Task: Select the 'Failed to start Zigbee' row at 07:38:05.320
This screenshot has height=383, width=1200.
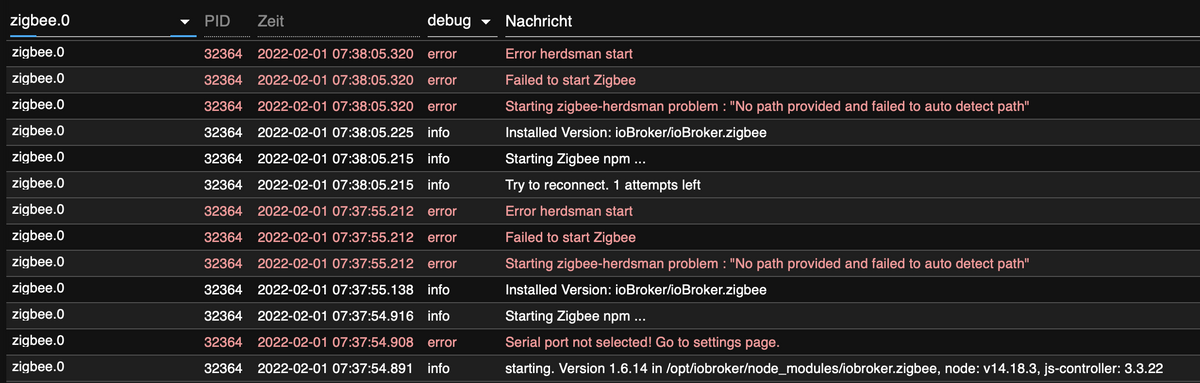Action: (600, 80)
